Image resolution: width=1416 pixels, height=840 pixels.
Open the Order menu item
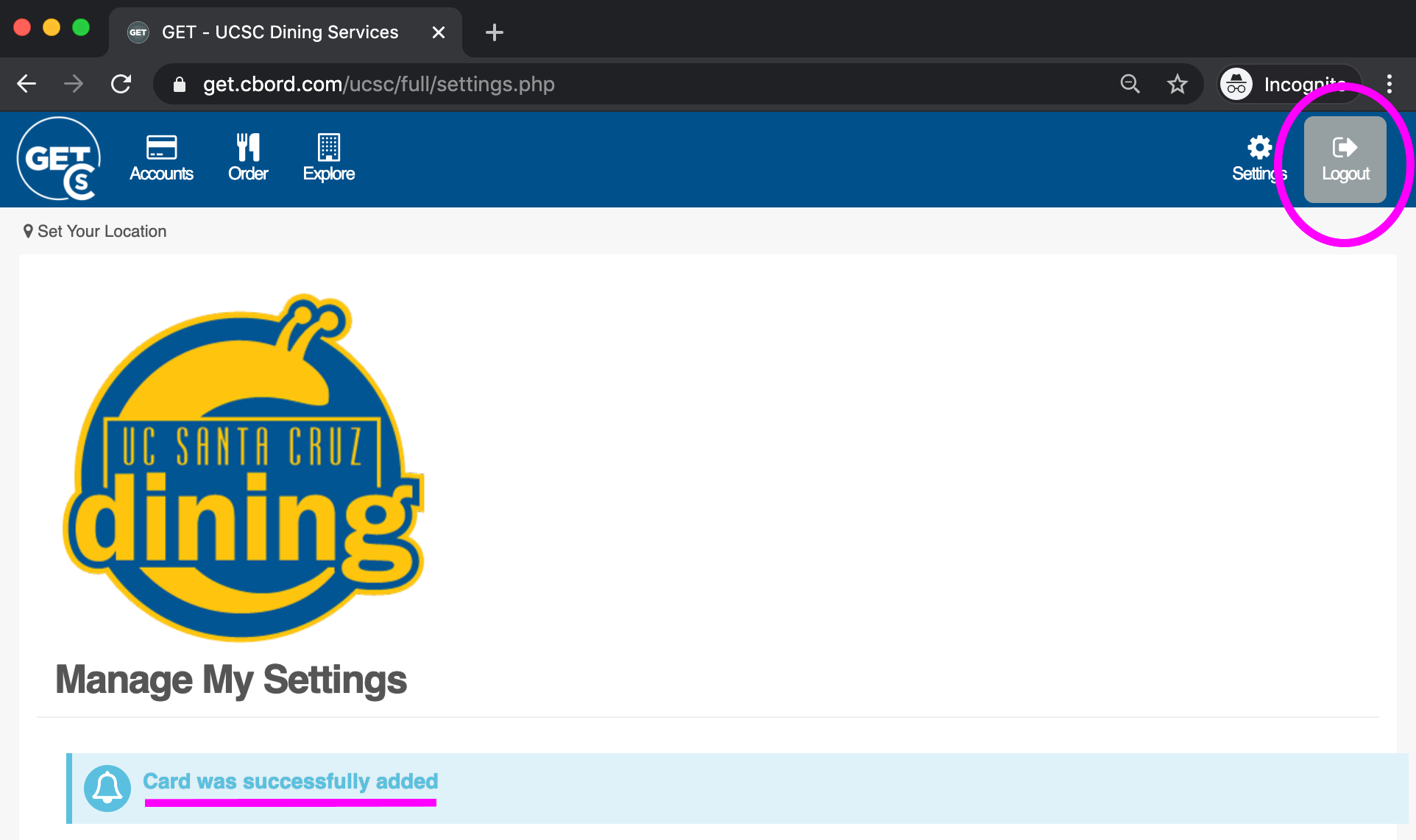pos(248,158)
